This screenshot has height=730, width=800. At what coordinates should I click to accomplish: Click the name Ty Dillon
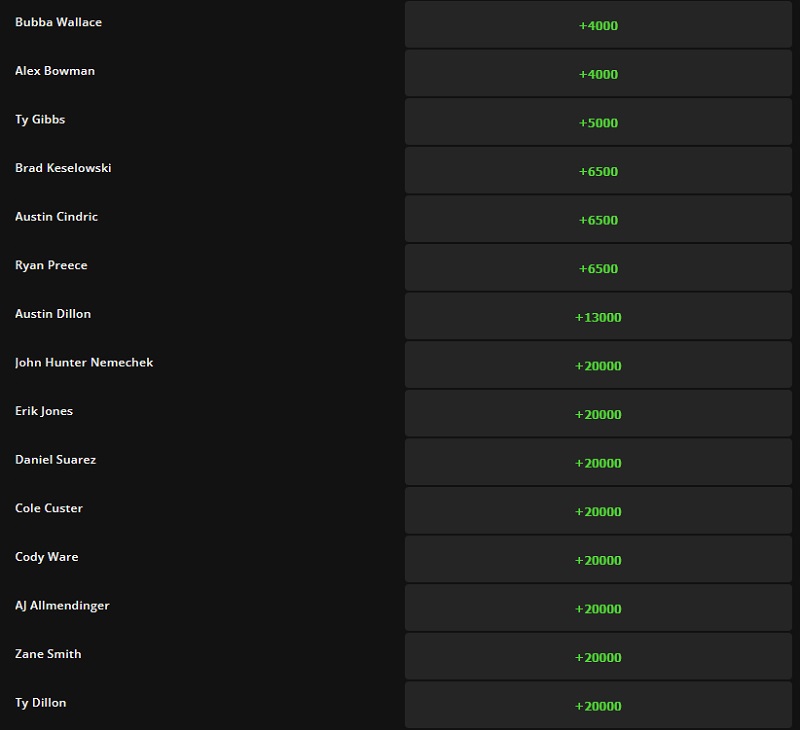(x=40, y=703)
